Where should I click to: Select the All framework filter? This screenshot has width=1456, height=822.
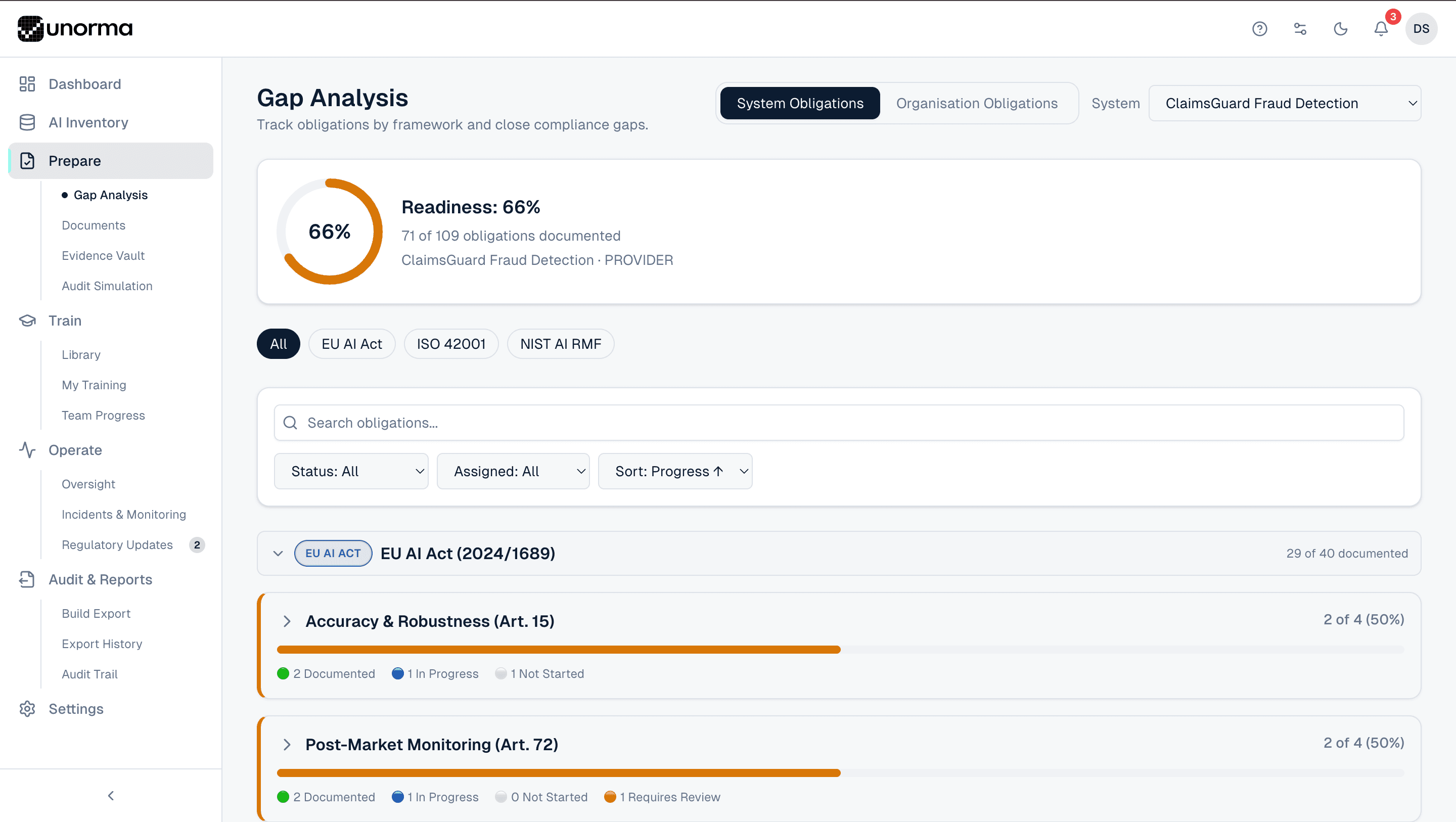(278, 344)
